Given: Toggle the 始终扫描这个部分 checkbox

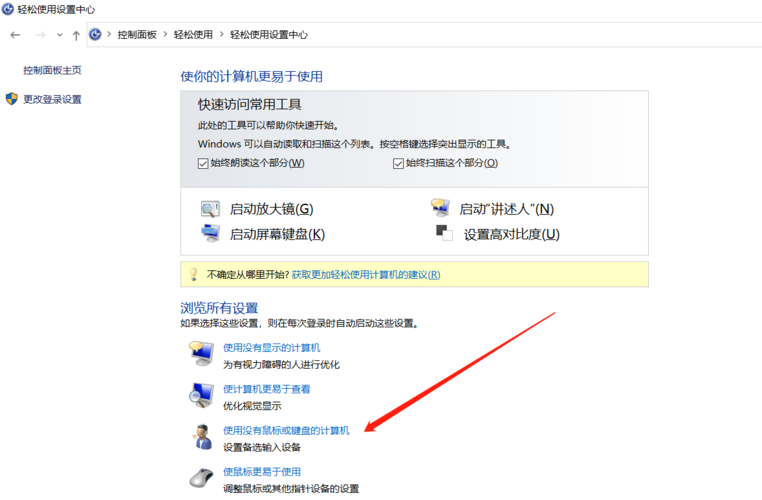Looking at the screenshot, I should point(398,163).
